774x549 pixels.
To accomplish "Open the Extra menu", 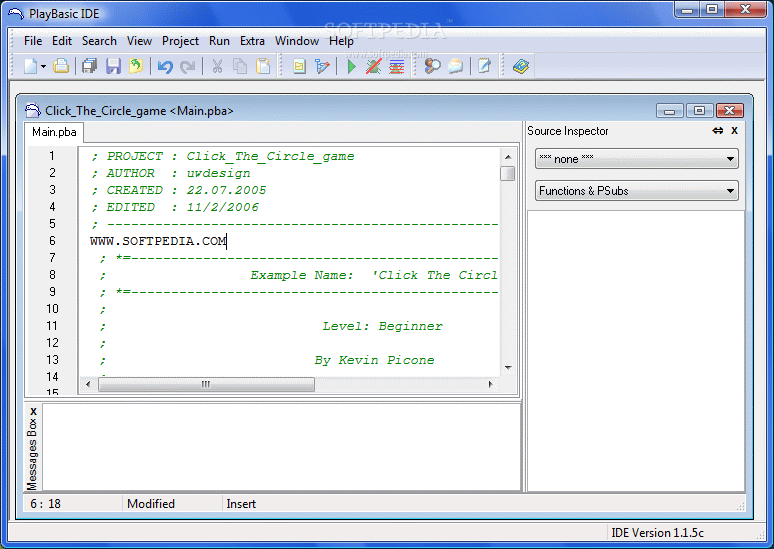I will [x=252, y=41].
